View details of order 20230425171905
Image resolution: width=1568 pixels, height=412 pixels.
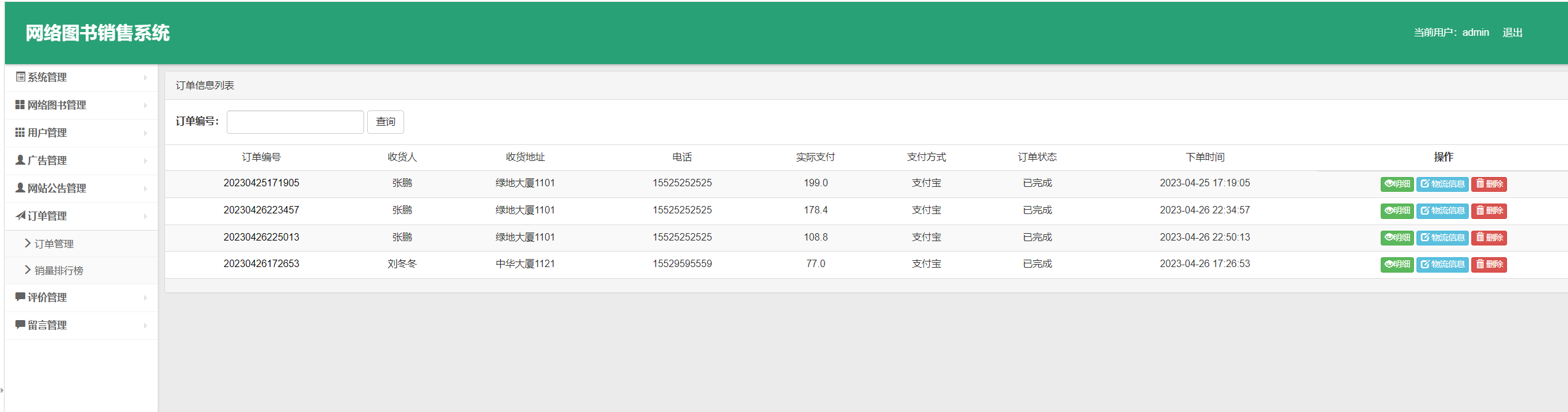[1396, 184]
